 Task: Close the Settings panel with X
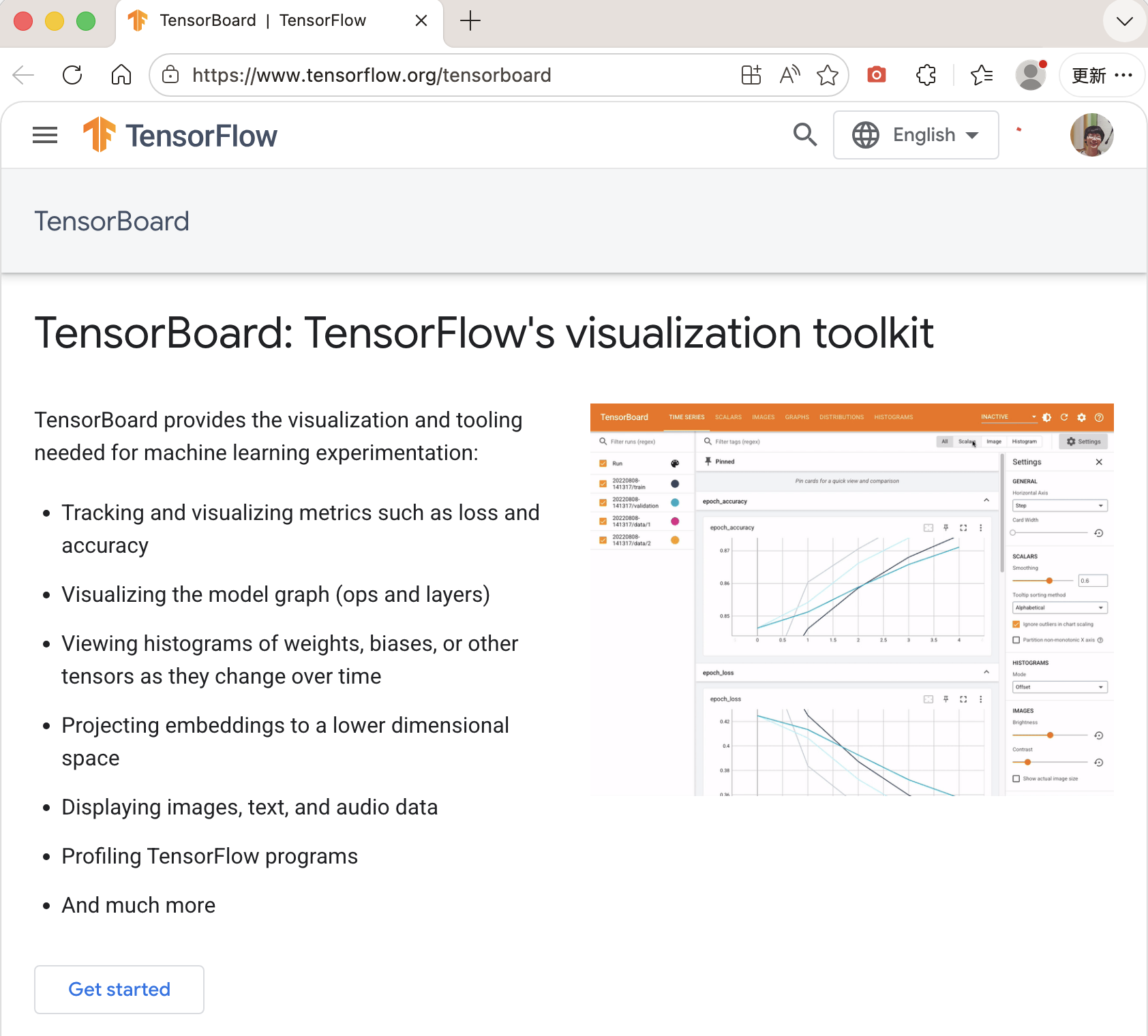pos(1099,462)
